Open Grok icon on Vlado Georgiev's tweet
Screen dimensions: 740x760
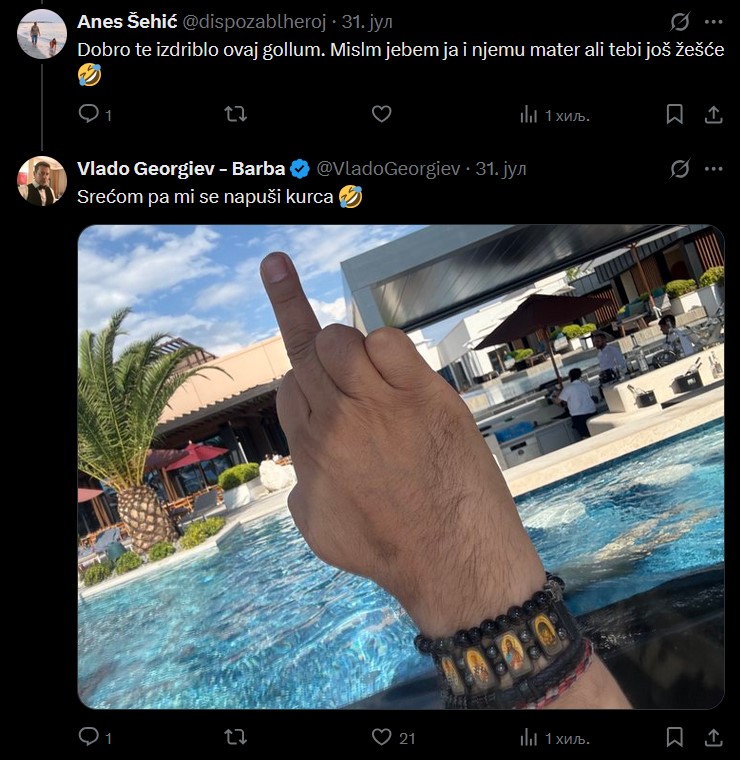[680, 168]
